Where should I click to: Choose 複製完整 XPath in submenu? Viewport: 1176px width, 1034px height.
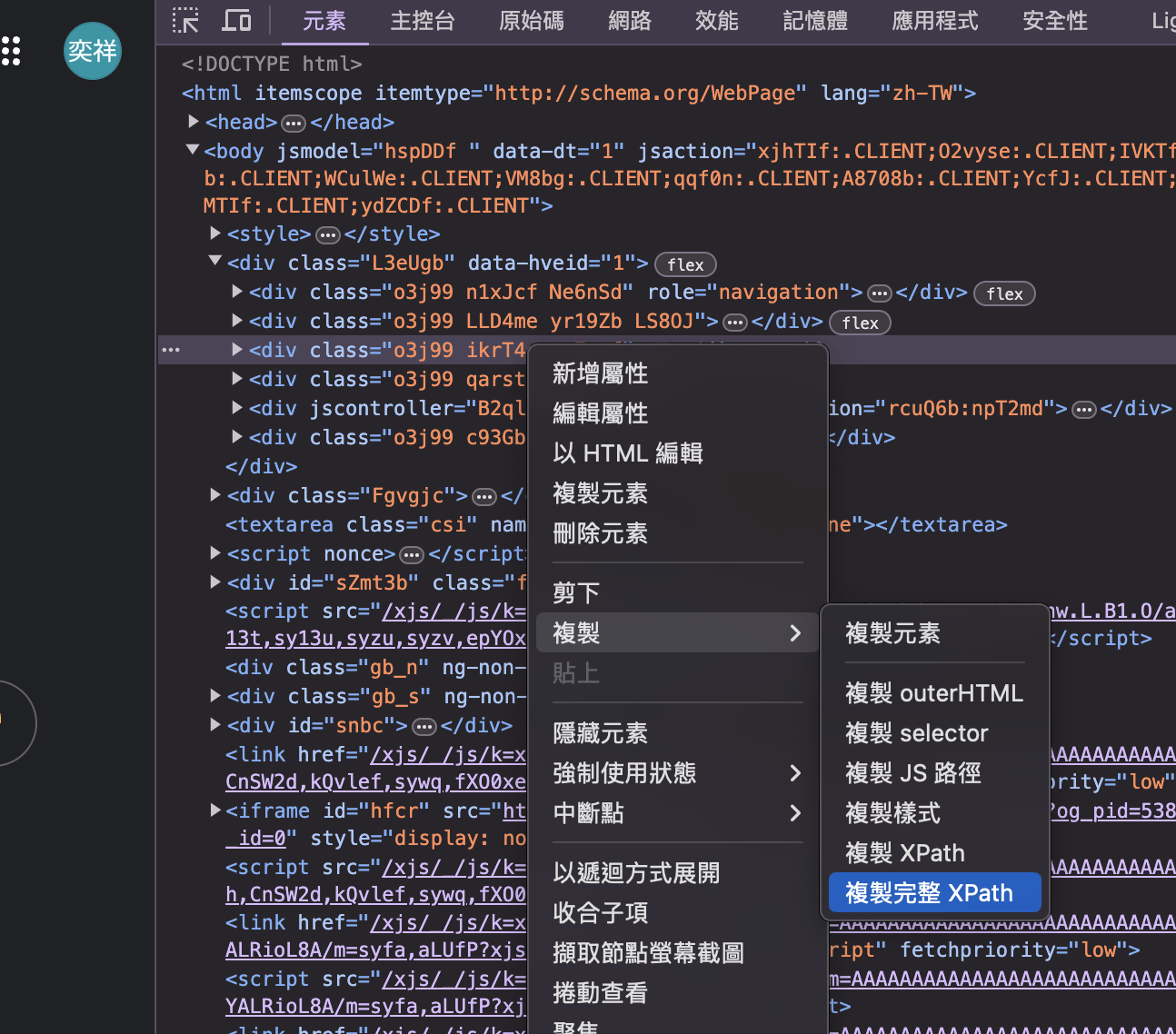[x=935, y=893]
